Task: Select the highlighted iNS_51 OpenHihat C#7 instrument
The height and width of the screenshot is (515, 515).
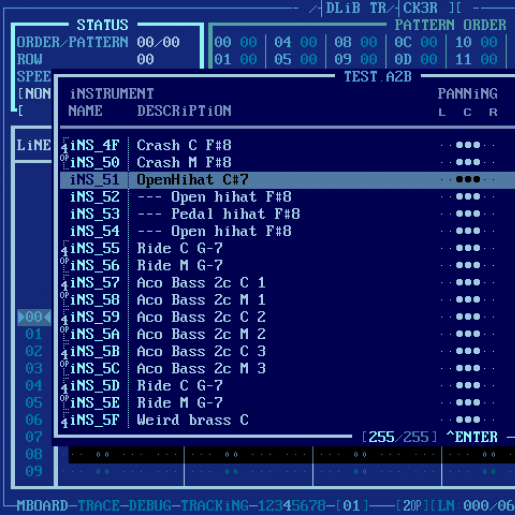Action: pos(287,180)
